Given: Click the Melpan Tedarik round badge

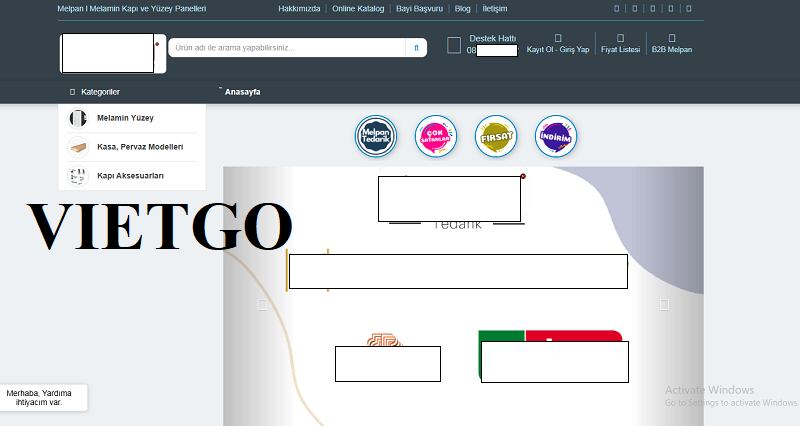Looking at the screenshot, I should pos(377,137).
